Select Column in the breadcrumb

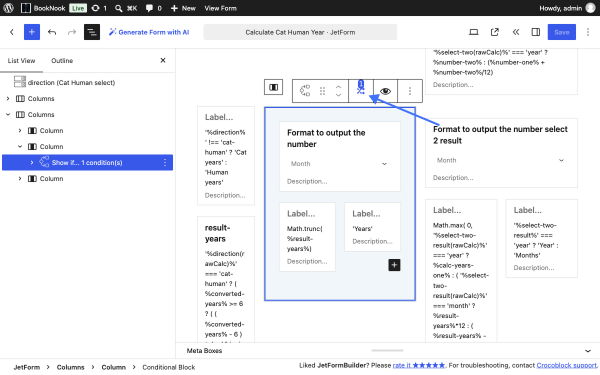click(x=113, y=367)
